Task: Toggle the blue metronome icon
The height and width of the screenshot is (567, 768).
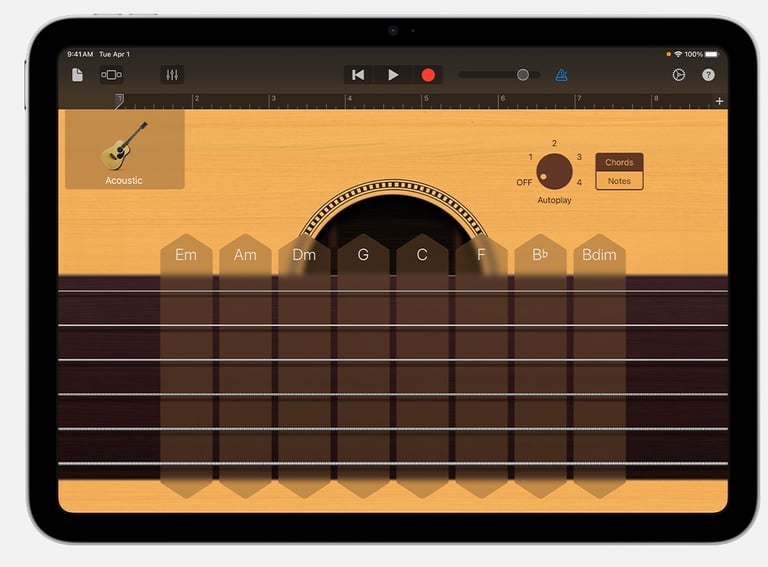Action: 561,75
